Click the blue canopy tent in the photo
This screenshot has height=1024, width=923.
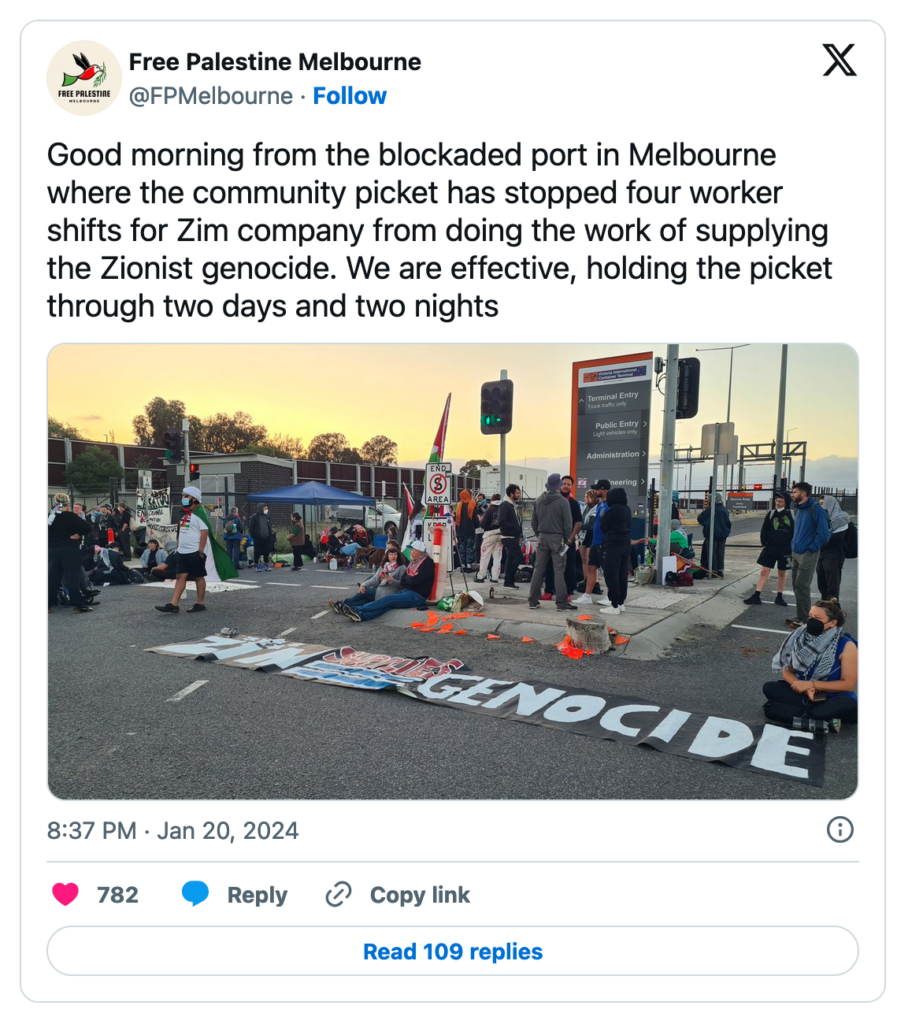(310, 492)
